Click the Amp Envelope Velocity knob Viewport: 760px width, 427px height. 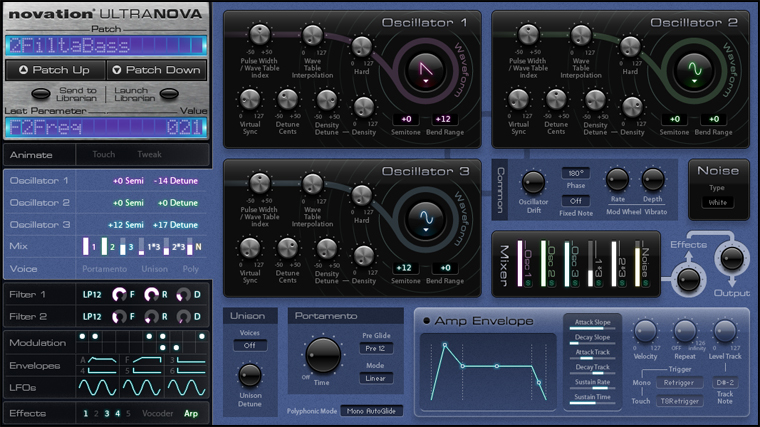[x=645, y=331]
